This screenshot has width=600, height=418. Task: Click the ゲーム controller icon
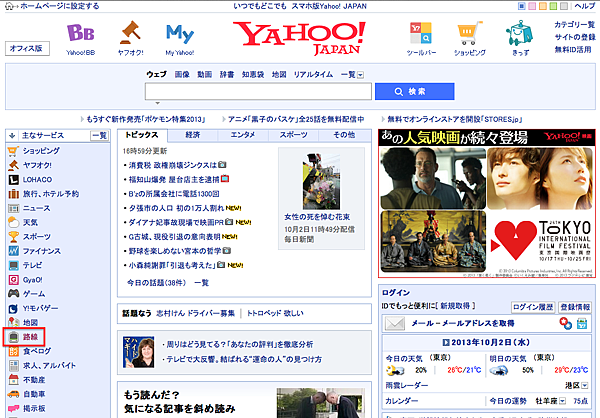(x=13, y=294)
